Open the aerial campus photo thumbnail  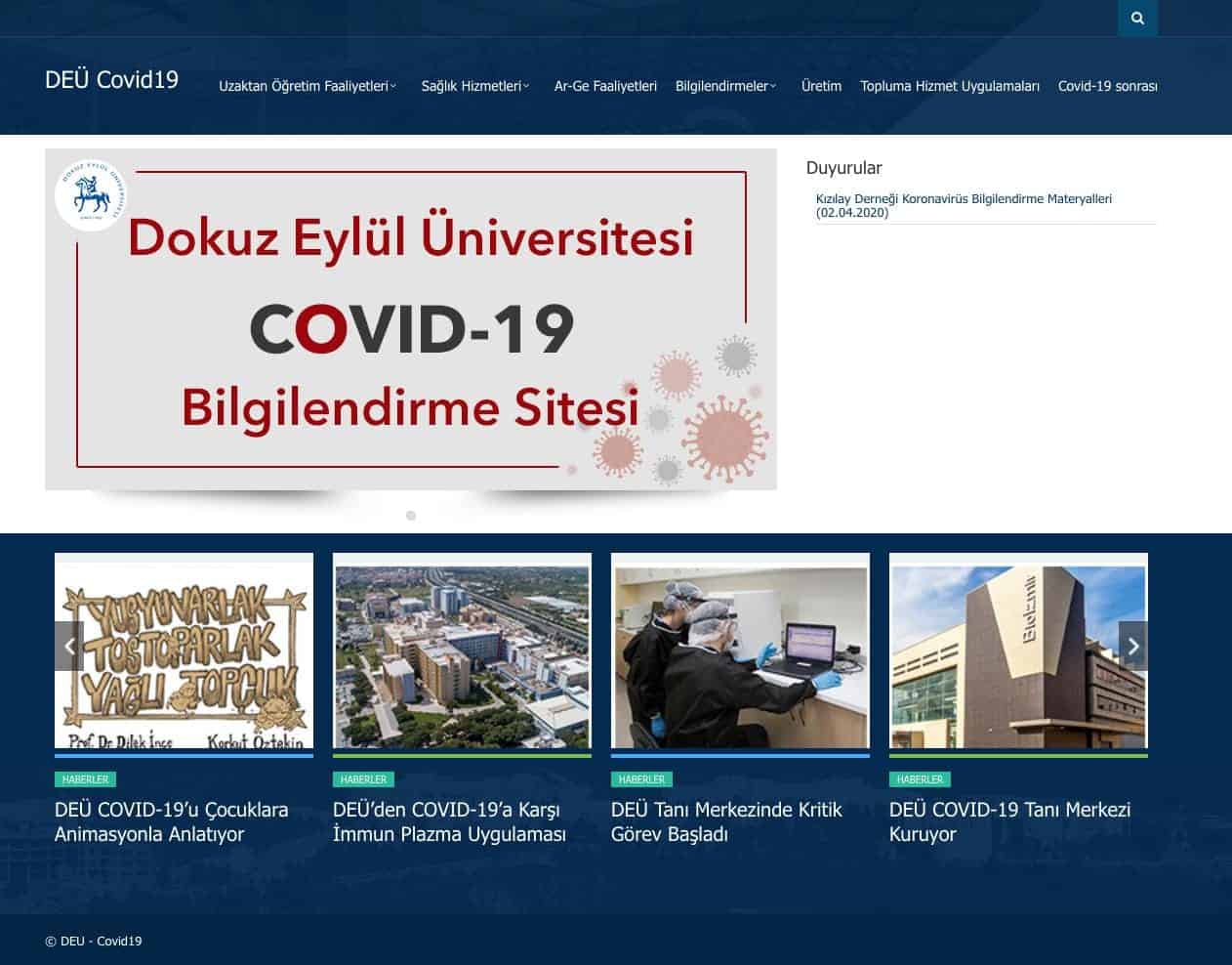pyautogui.click(x=462, y=651)
